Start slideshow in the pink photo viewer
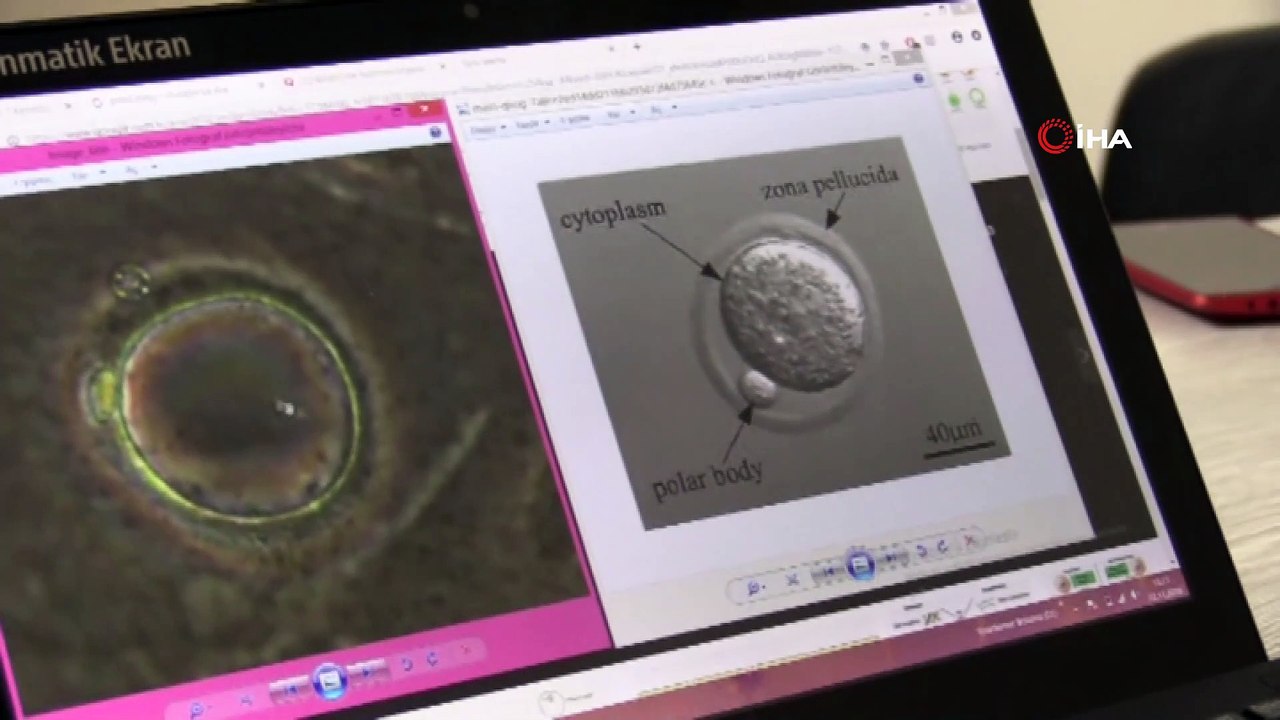 pos(329,681)
